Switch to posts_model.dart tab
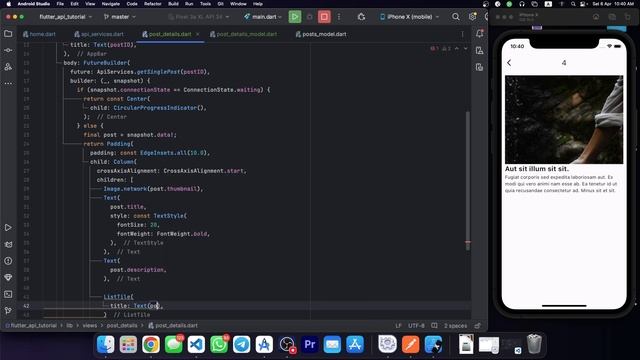This screenshot has height=360, width=640. point(321,34)
